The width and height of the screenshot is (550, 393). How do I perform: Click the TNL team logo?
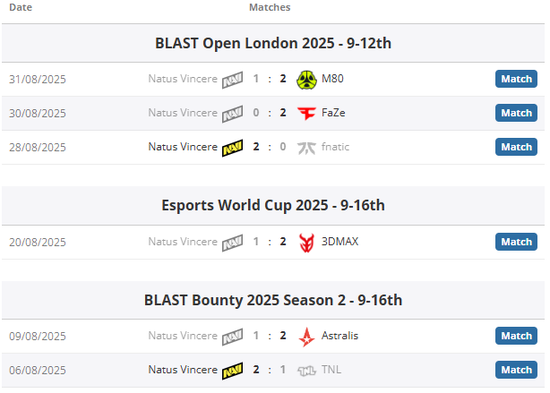tap(307, 371)
